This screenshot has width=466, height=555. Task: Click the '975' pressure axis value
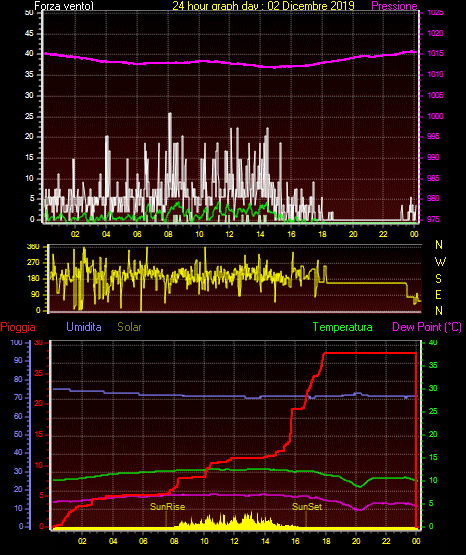433,219
